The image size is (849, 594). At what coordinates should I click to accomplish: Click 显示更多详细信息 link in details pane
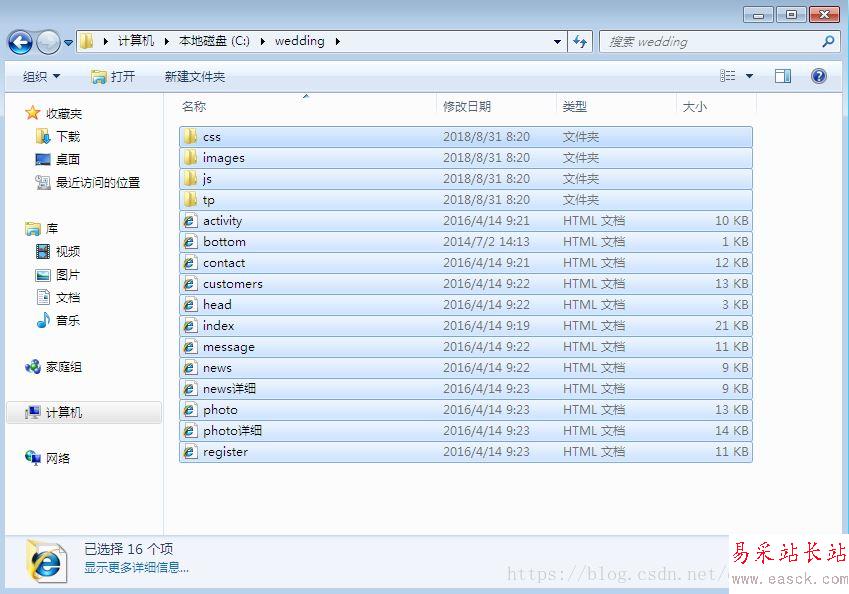136,567
